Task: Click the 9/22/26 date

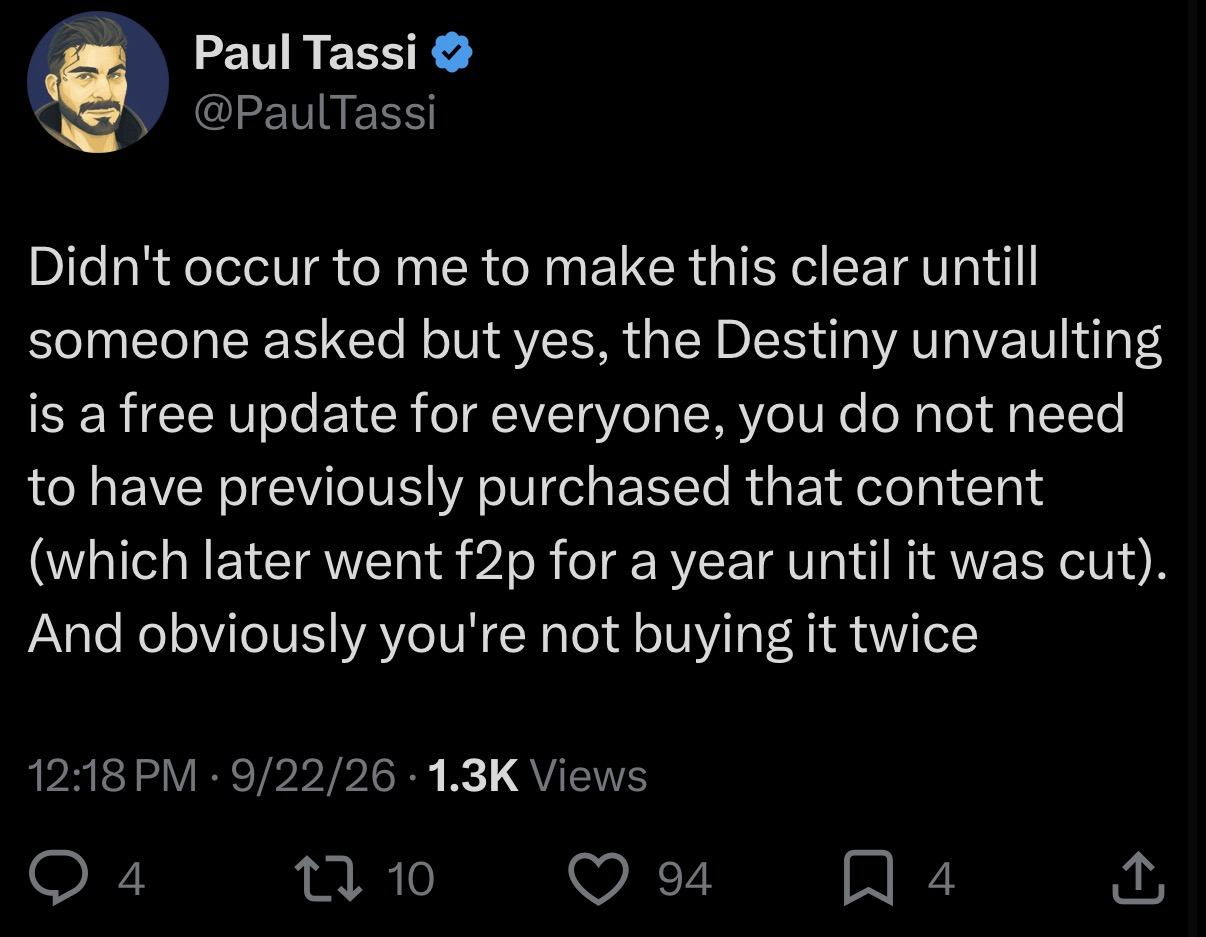Action: (313, 776)
